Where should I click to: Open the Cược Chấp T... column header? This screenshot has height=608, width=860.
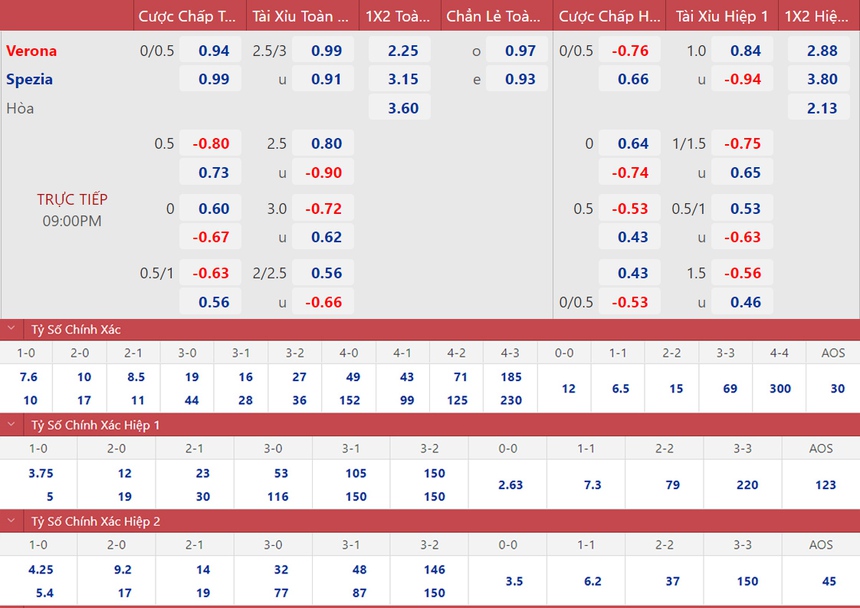[188, 16]
